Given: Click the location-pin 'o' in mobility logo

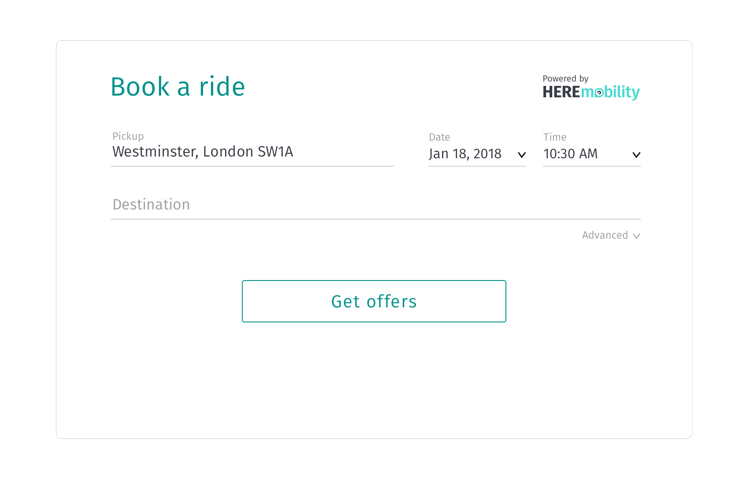Looking at the screenshot, I should click(598, 93).
